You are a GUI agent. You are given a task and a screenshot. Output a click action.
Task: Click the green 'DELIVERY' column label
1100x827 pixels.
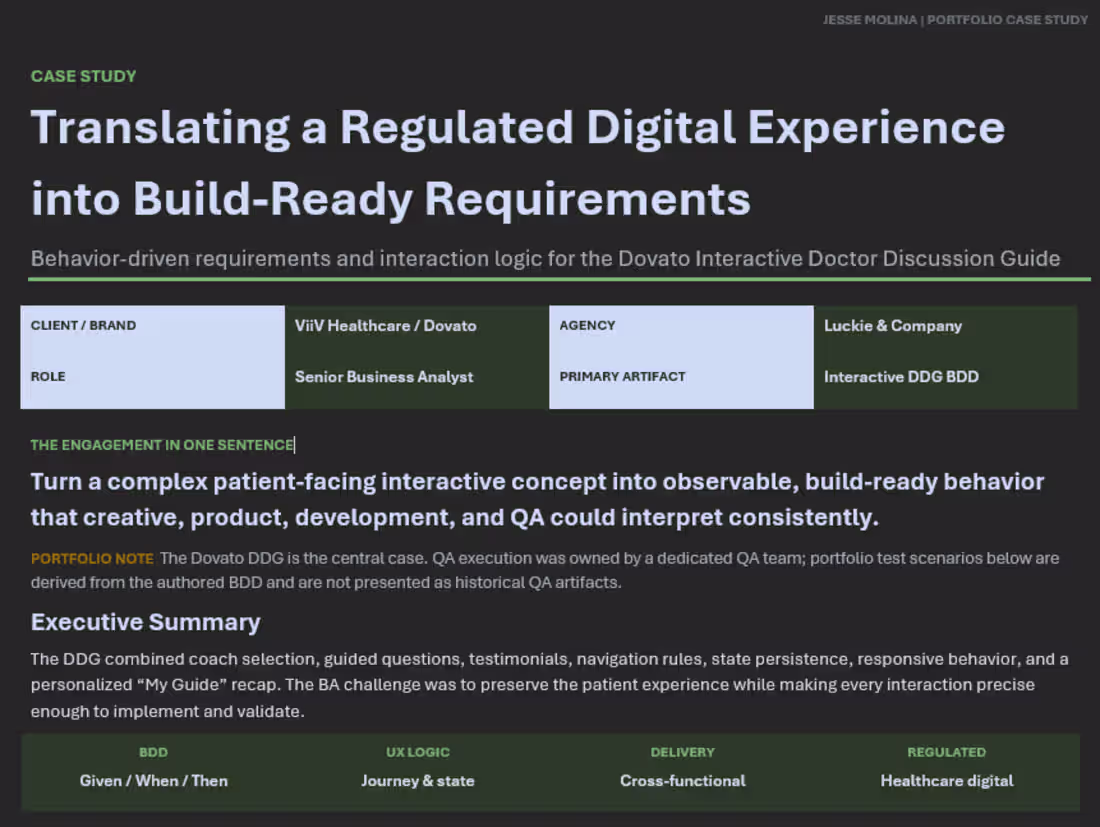pyautogui.click(x=682, y=752)
